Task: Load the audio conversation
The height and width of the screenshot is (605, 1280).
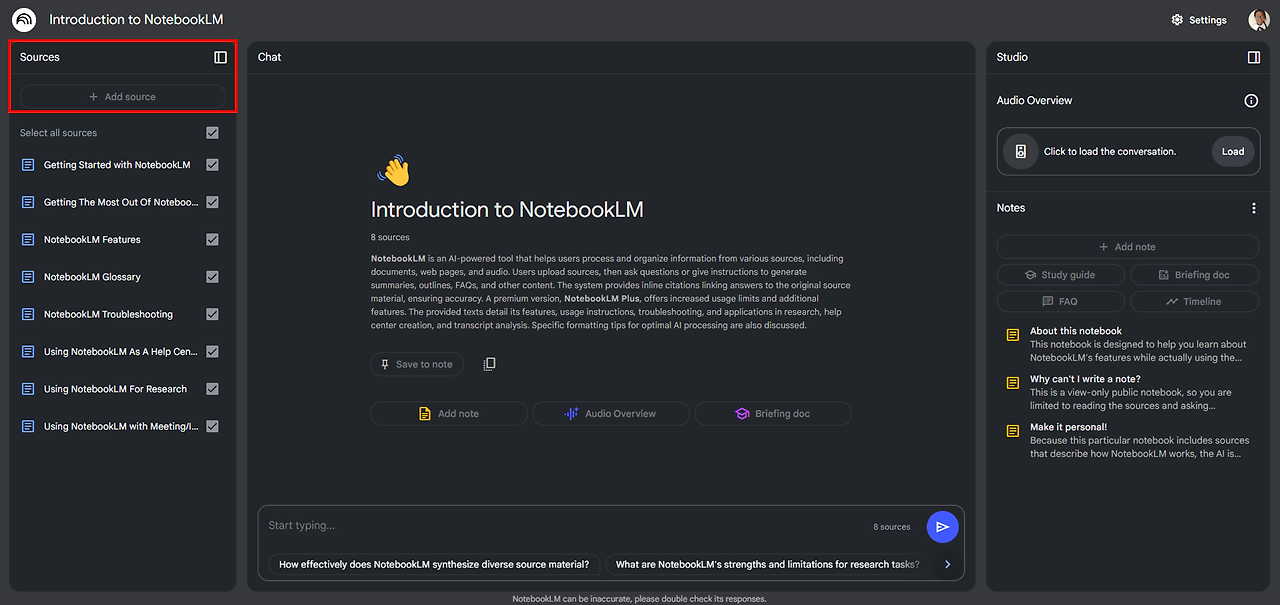Action: (x=1233, y=152)
